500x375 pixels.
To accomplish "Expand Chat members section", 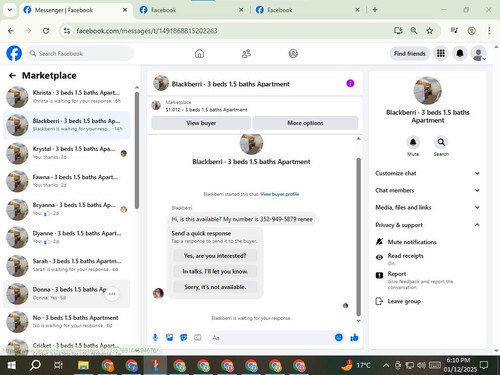I will click(x=428, y=190).
